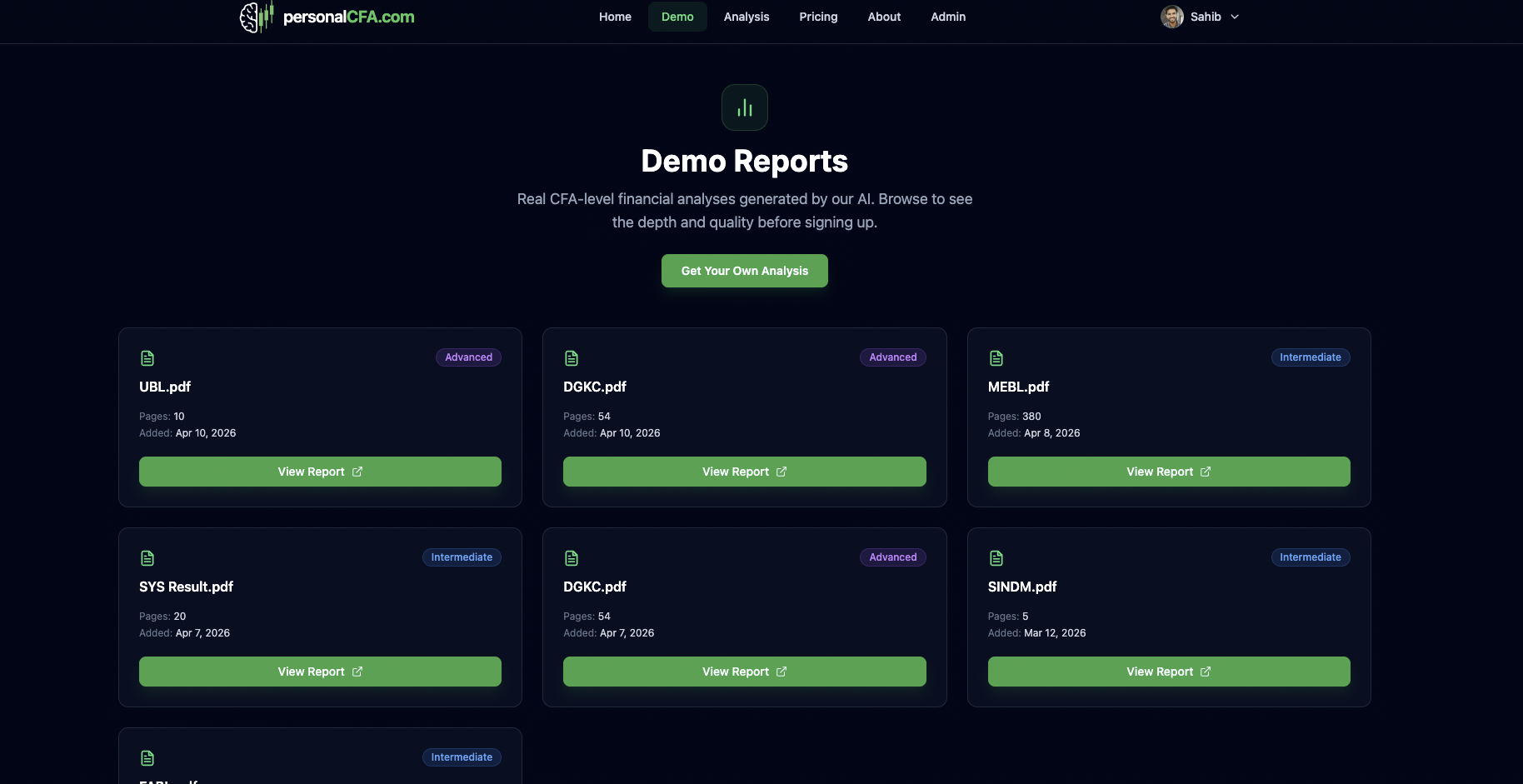View Report for MEBL.pdf
This screenshot has width=1523, height=784.
point(1169,472)
